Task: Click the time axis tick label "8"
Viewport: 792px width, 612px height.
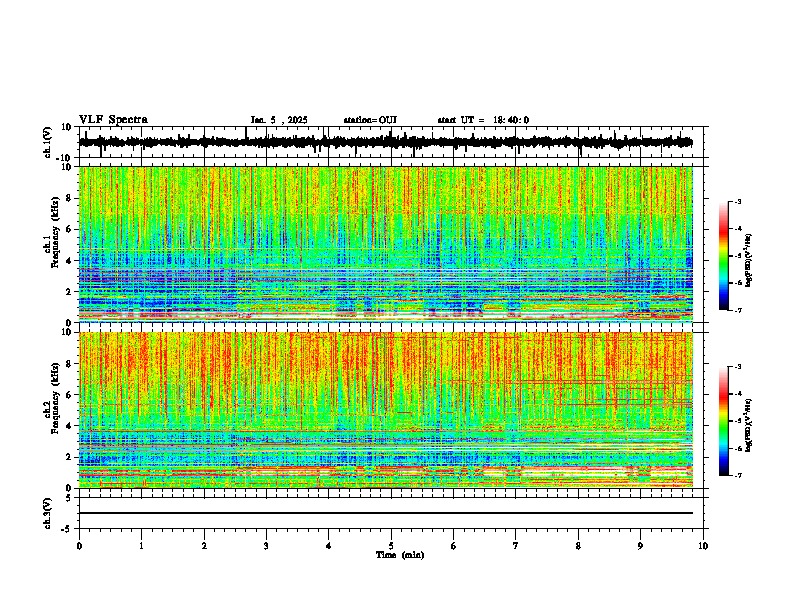Action: 578,546
